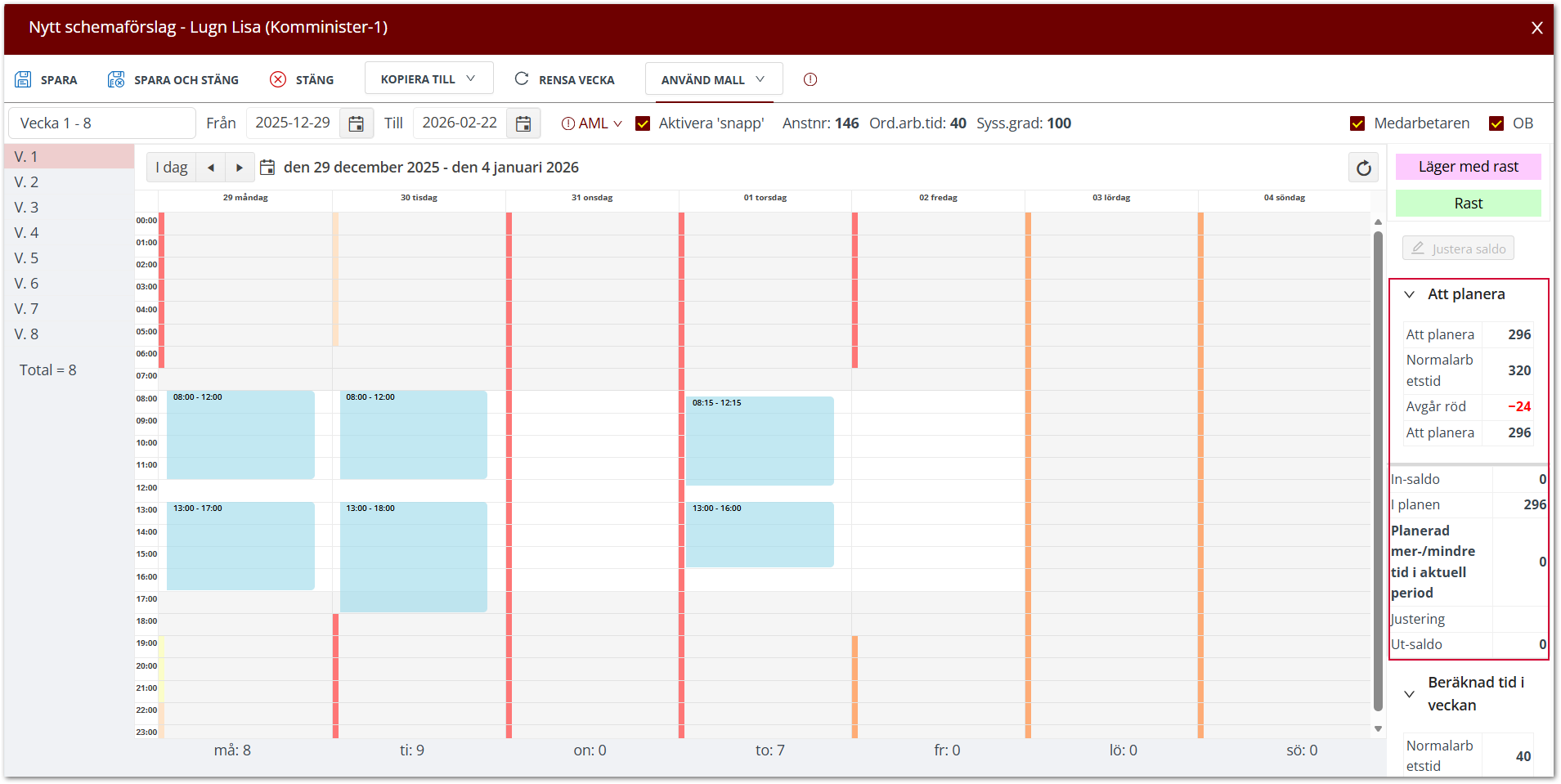
Task: Select the green Rast swatch
Action: point(1469,204)
